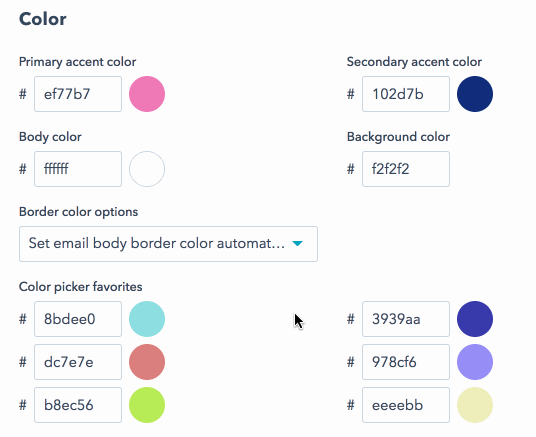Click the Body color label
Image resolution: width=536 pixels, height=437 pixels.
tap(50, 137)
